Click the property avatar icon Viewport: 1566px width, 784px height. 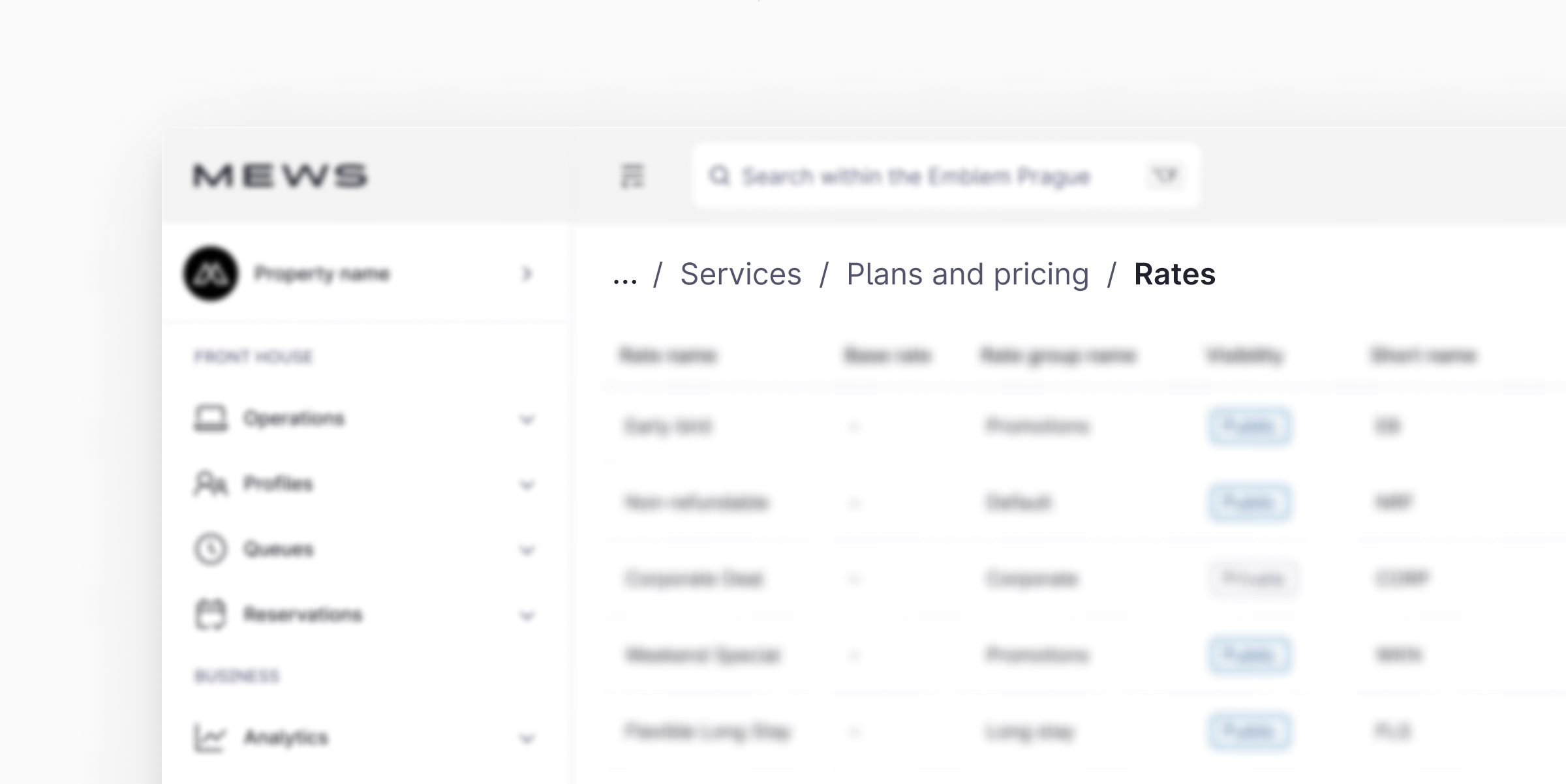coord(211,274)
